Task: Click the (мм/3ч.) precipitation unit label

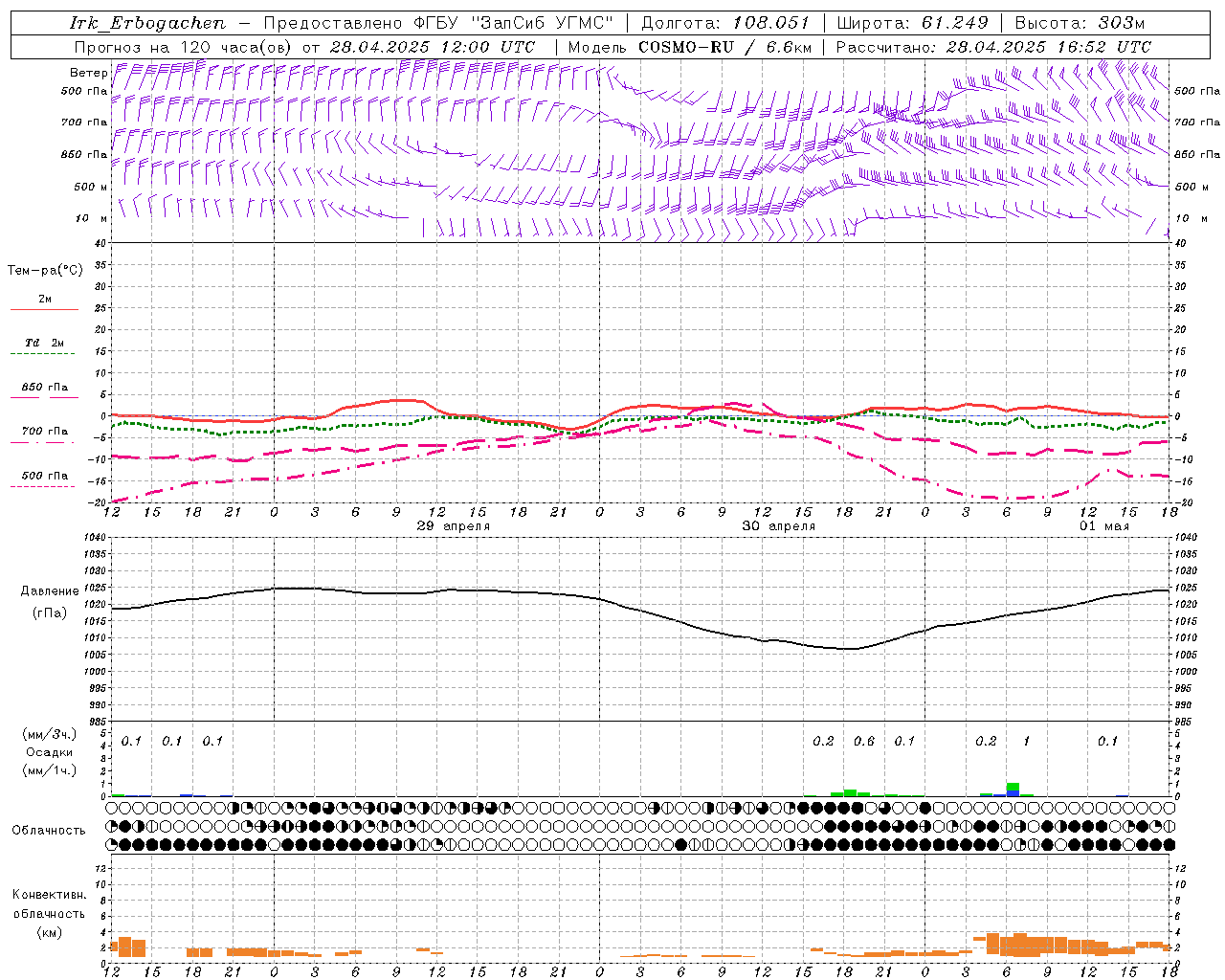Action: [x=48, y=735]
